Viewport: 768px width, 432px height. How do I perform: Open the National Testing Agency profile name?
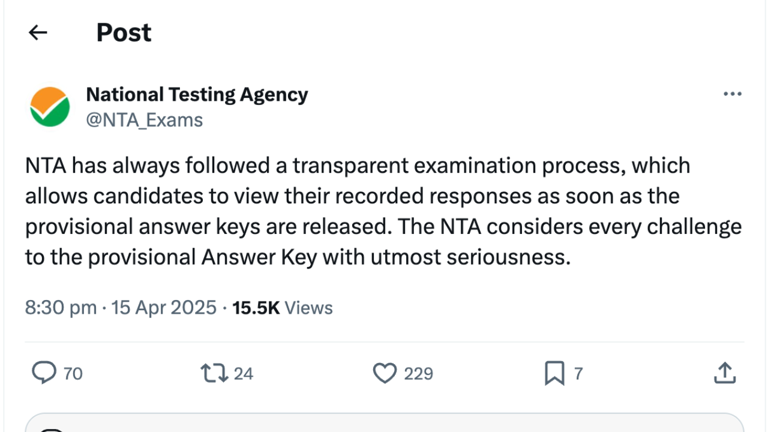point(197,95)
